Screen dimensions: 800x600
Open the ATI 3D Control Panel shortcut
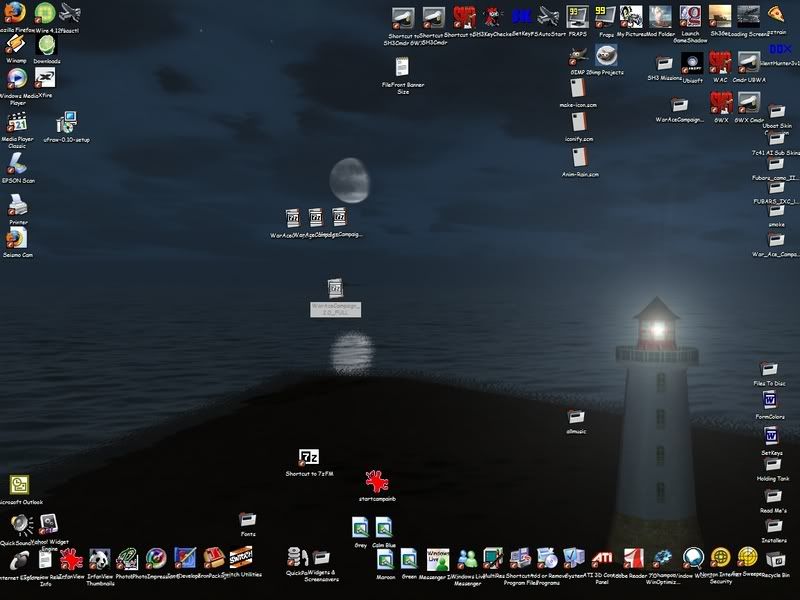coord(602,559)
